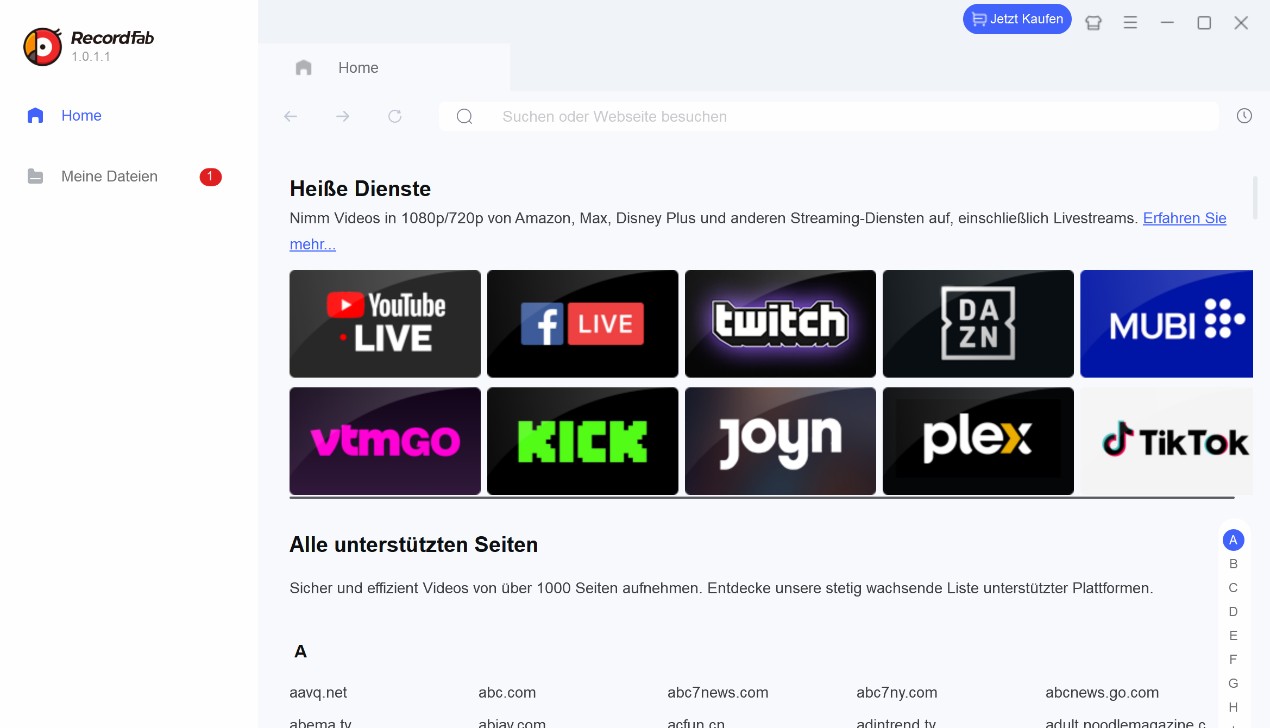Jump to letter G in index

coord(1233,684)
